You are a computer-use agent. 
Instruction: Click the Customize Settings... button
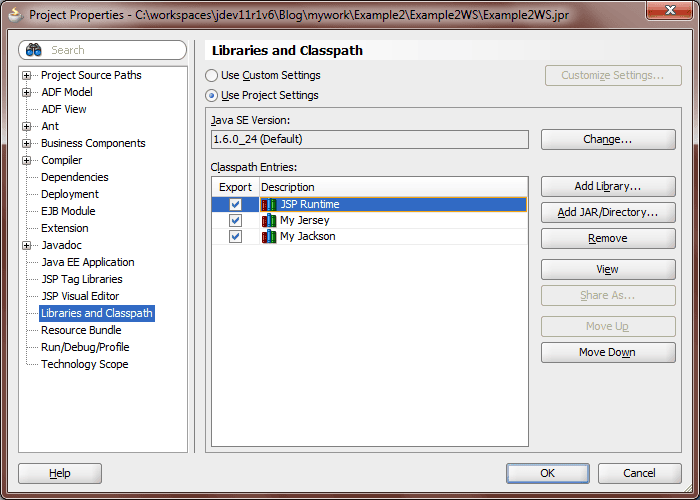point(613,75)
